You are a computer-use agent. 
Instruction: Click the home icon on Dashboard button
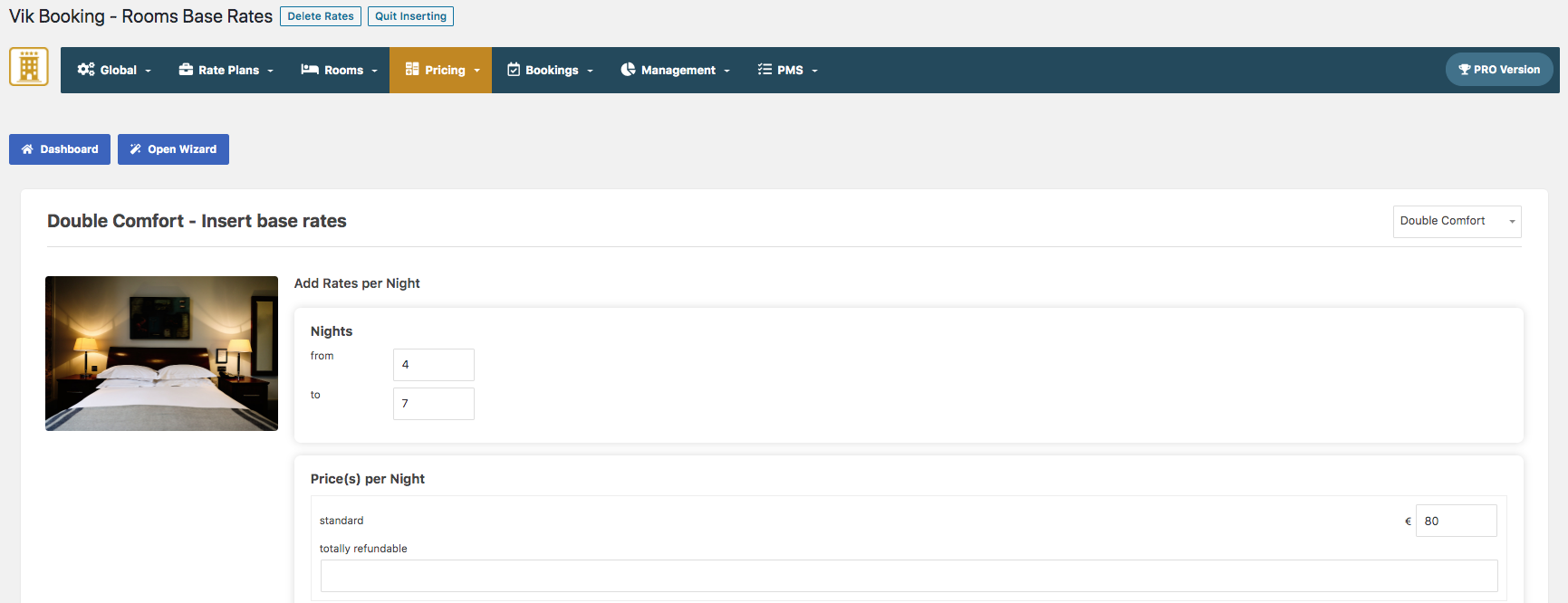click(x=27, y=149)
